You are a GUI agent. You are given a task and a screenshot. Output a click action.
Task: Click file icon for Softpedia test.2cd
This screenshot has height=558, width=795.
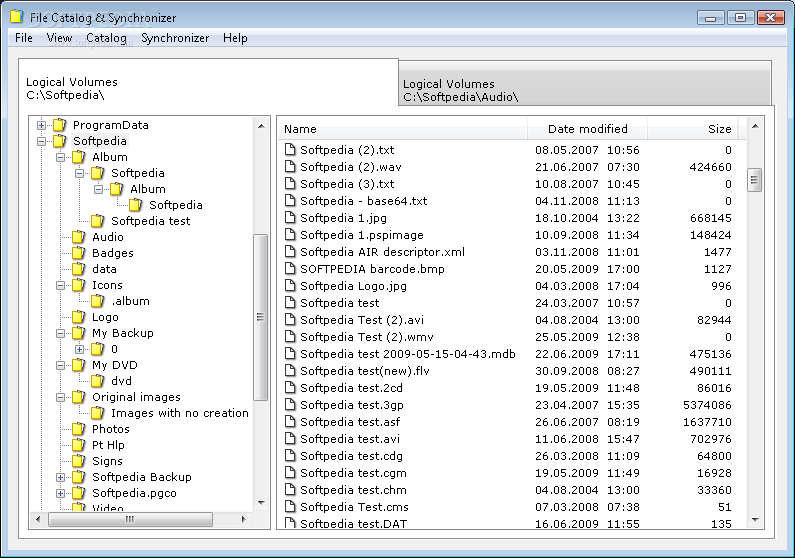click(290, 388)
